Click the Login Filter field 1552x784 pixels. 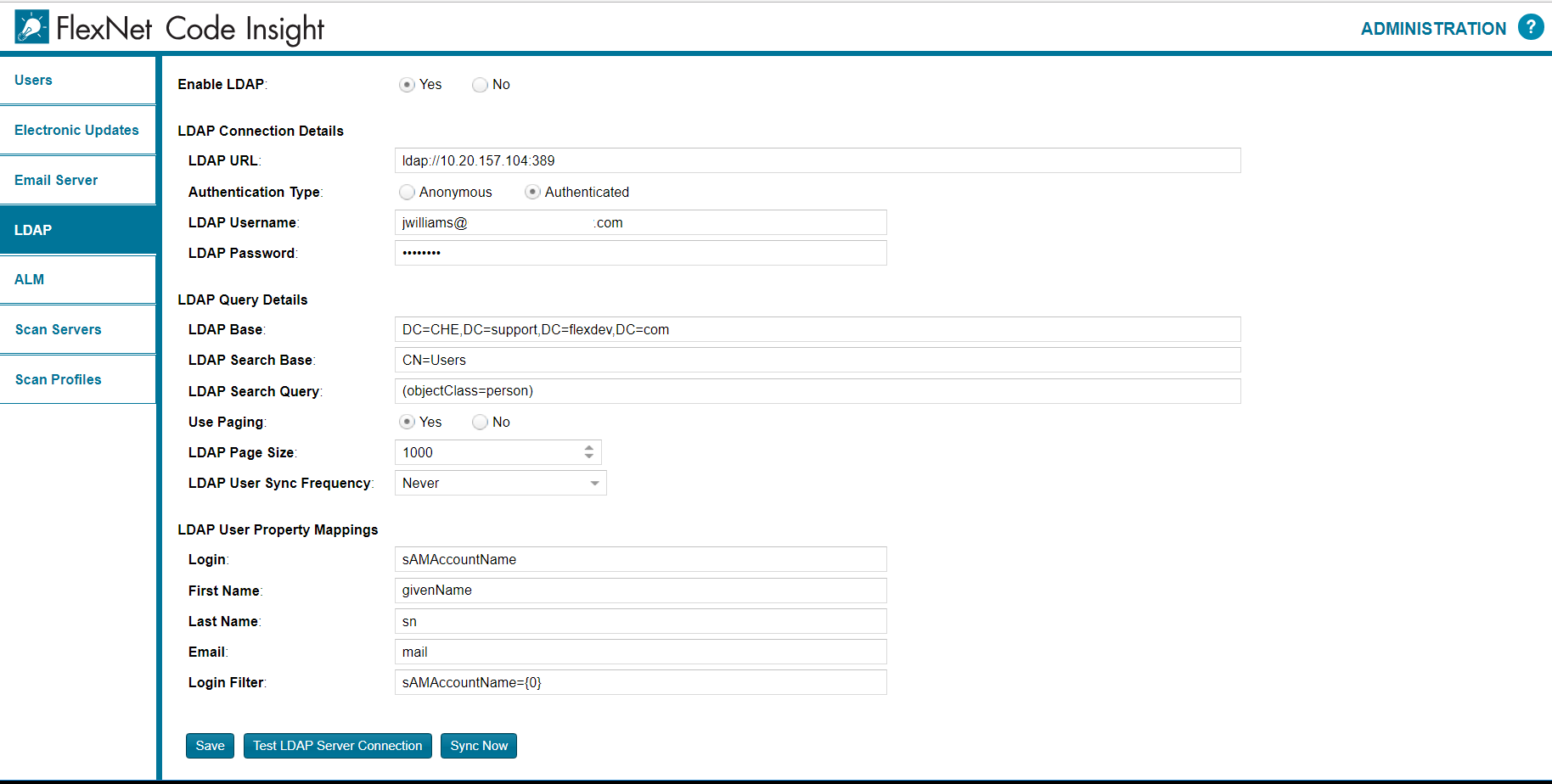click(641, 682)
